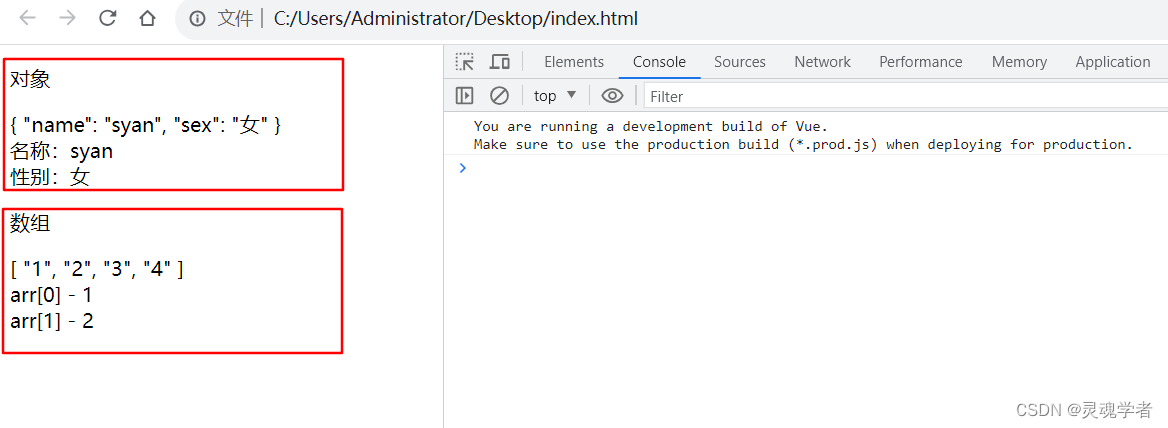Screen dimensions: 1168x428
Task: Select the 对象 heading text
Action: click(30, 79)
